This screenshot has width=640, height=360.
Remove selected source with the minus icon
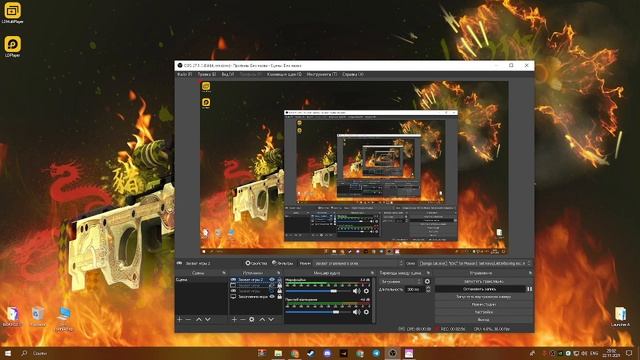[x=243, y=319]
